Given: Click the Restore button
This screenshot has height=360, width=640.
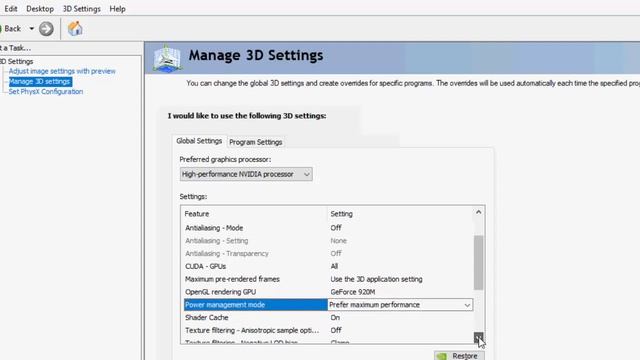Looking at the screenshot, I should [459, 356].
